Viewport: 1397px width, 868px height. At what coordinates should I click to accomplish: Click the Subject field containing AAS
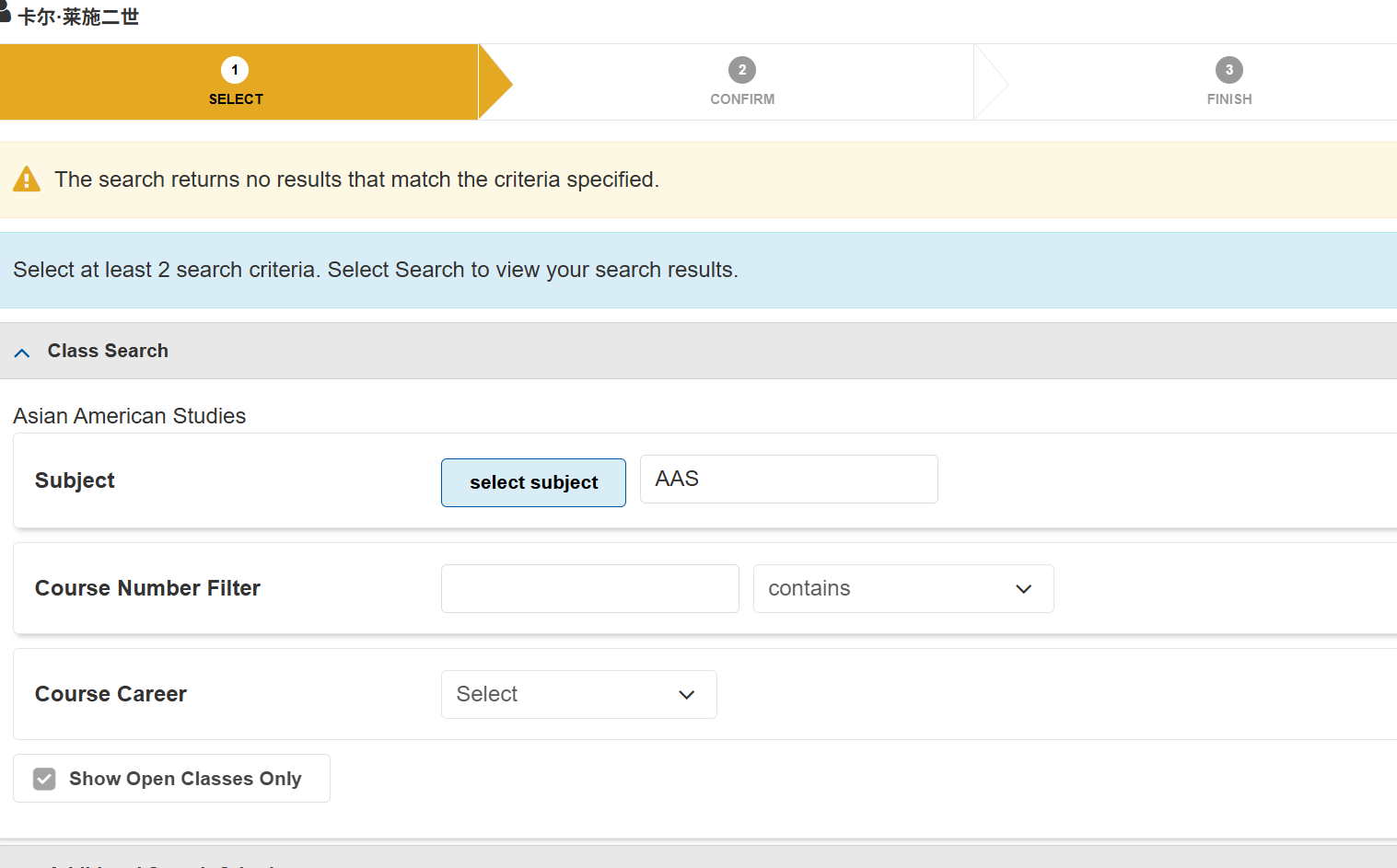788,480
